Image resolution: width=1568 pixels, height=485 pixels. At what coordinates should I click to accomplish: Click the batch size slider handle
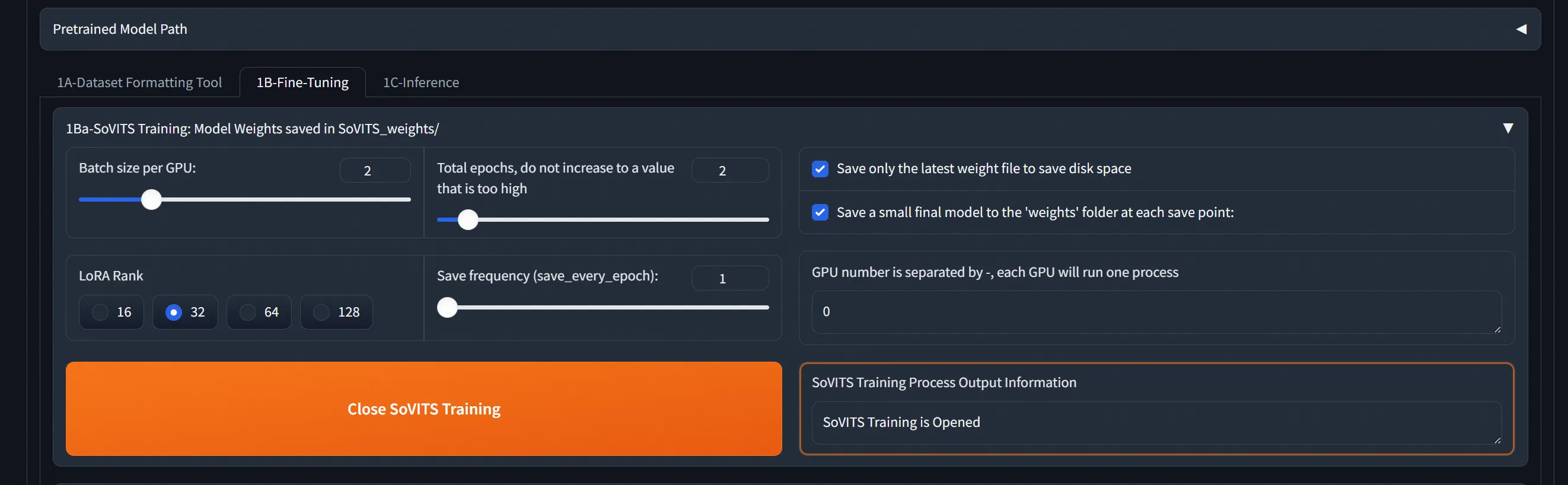[151, 200]
